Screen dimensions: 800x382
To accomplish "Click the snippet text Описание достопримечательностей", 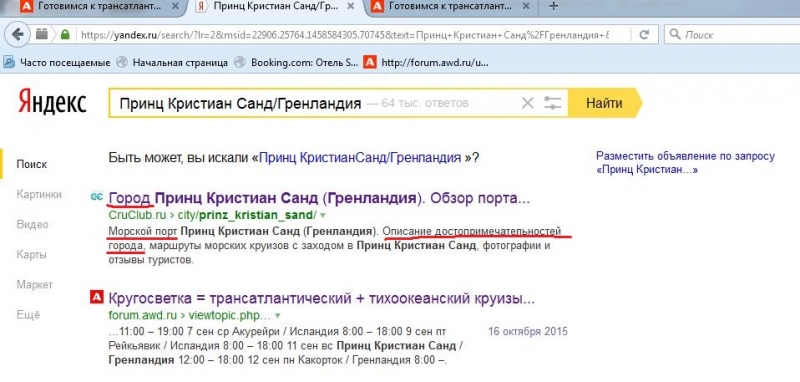I will pos(472,231).
